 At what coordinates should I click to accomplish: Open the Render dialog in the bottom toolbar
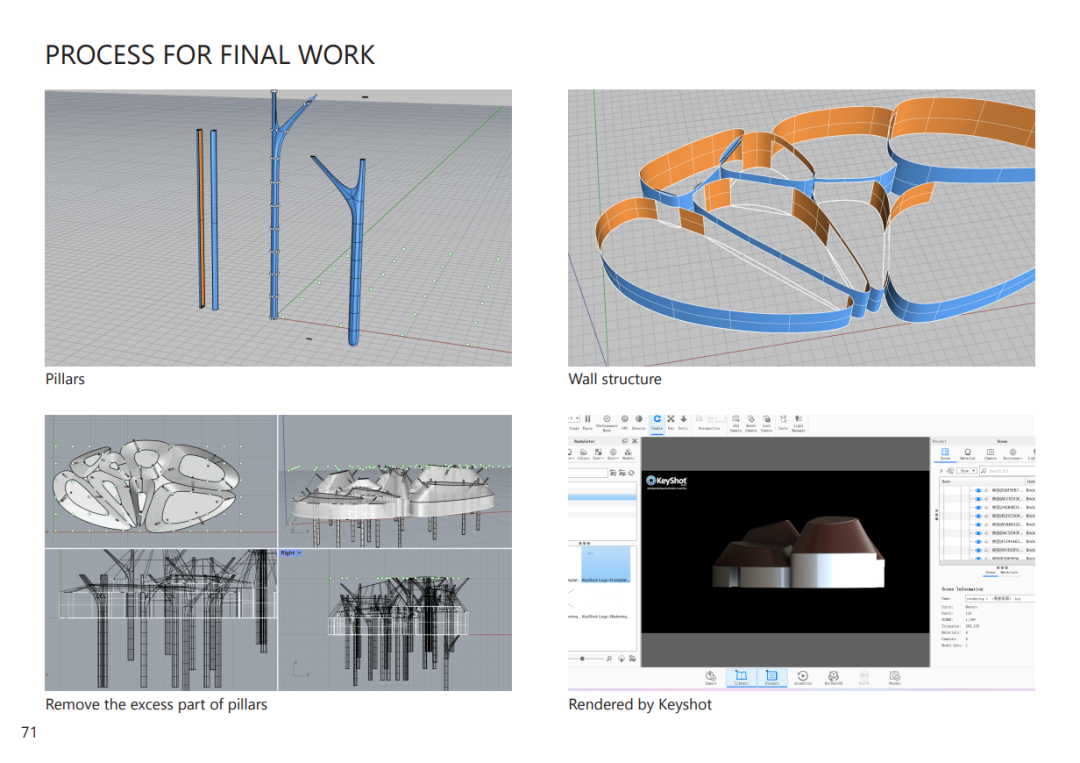coord(895,677)
